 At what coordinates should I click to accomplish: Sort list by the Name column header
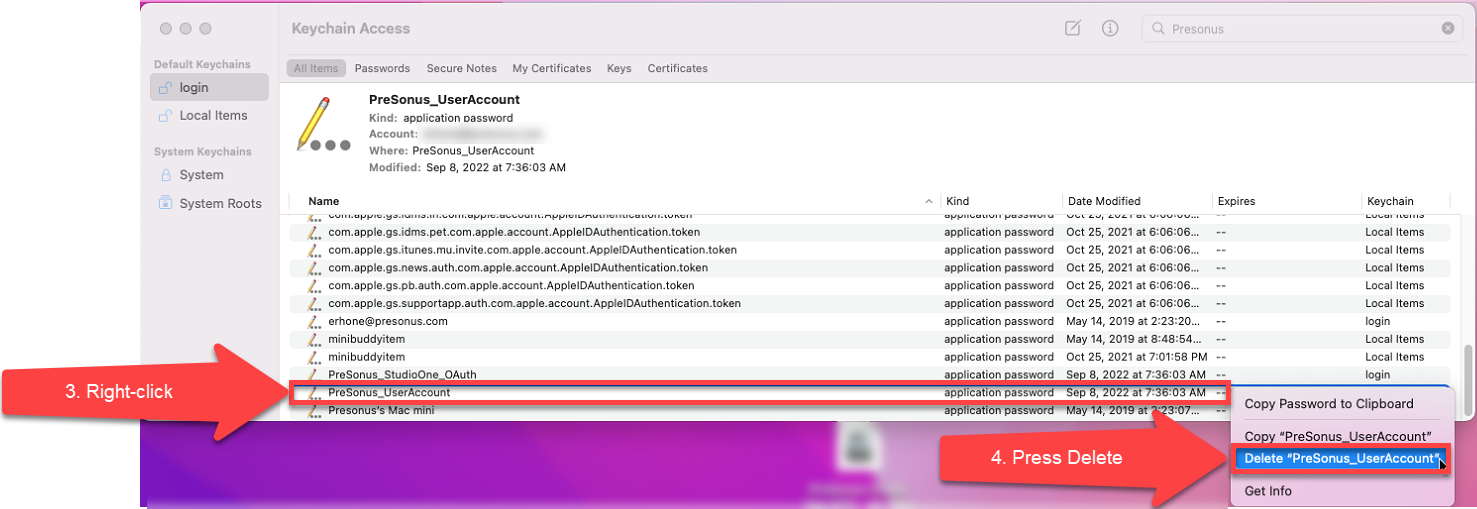pos(324,201)
